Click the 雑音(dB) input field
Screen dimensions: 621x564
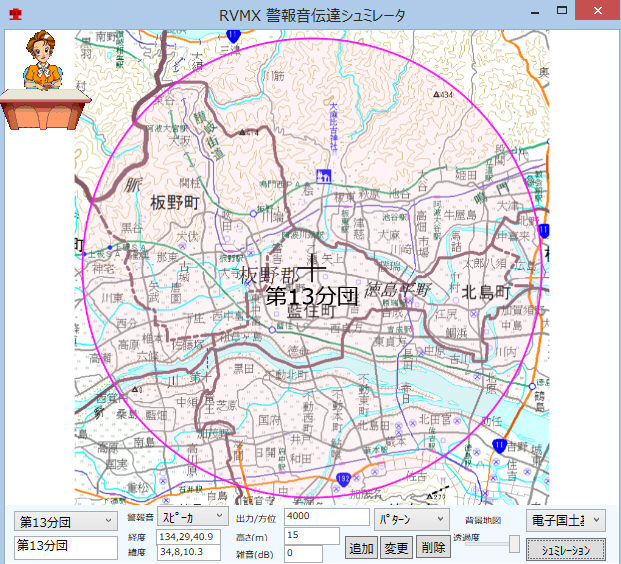tap(311, 554)
